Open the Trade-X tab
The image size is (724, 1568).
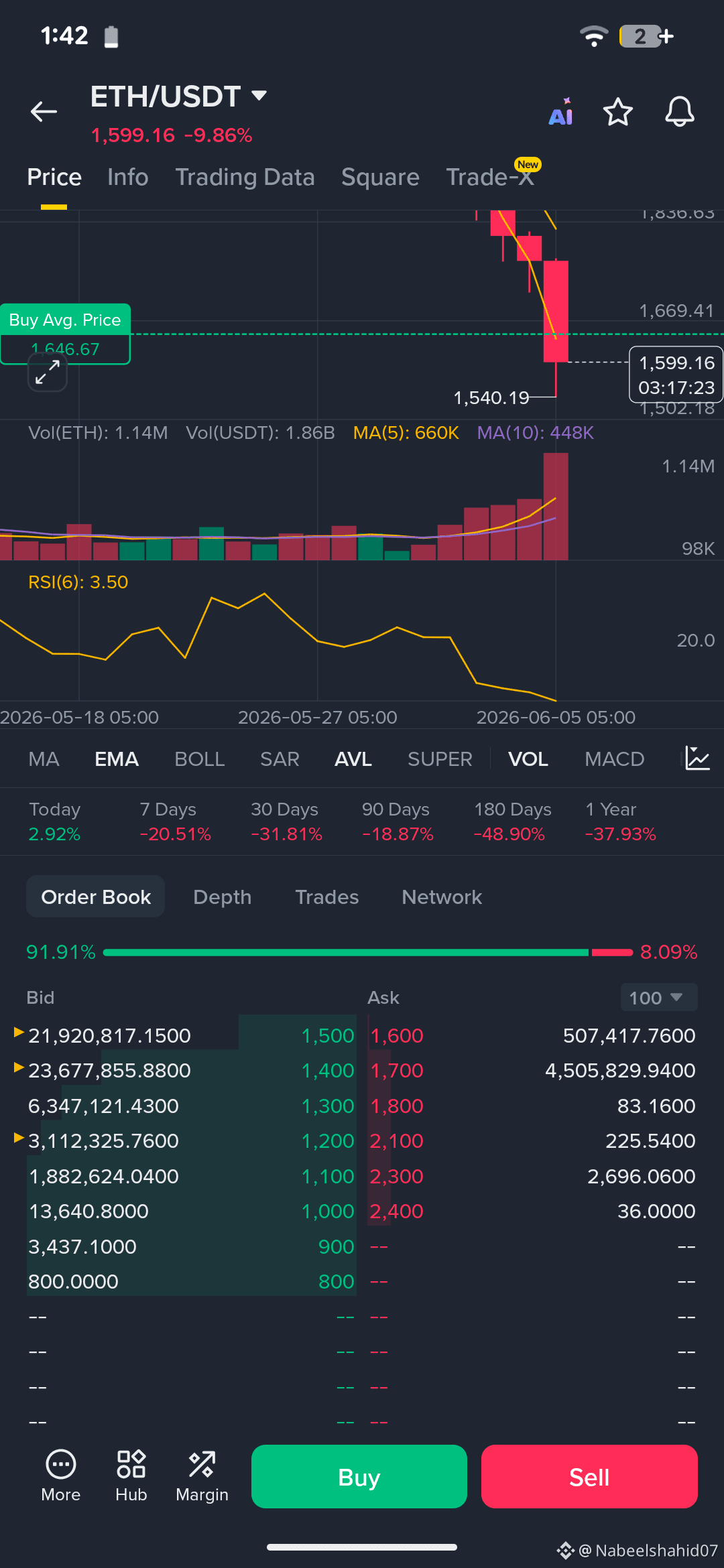click(x=490, y=177)
